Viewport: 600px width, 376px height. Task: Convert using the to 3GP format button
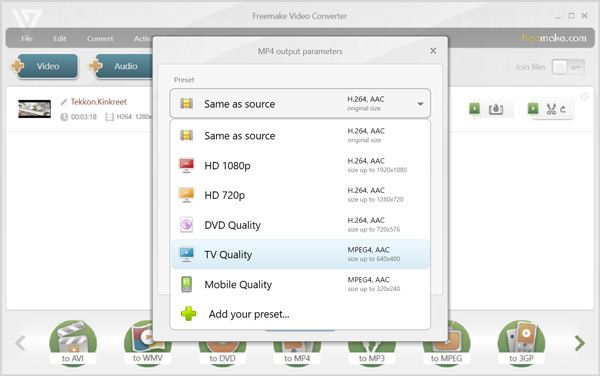521,343
